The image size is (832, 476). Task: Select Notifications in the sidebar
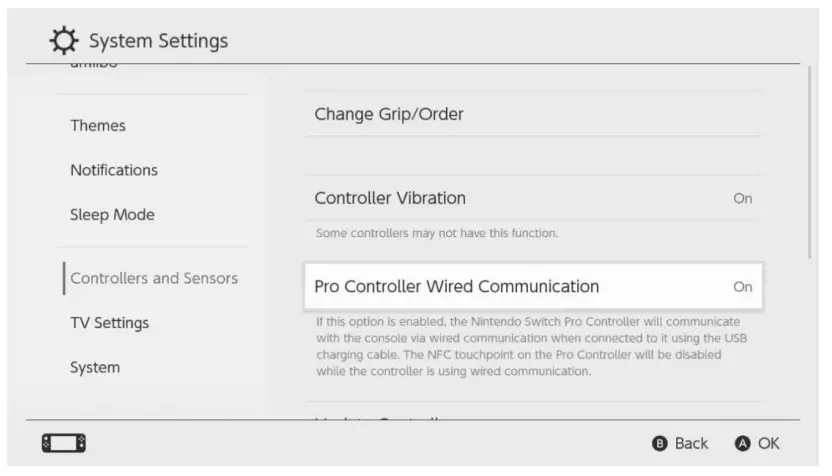(x=114, y=170)
